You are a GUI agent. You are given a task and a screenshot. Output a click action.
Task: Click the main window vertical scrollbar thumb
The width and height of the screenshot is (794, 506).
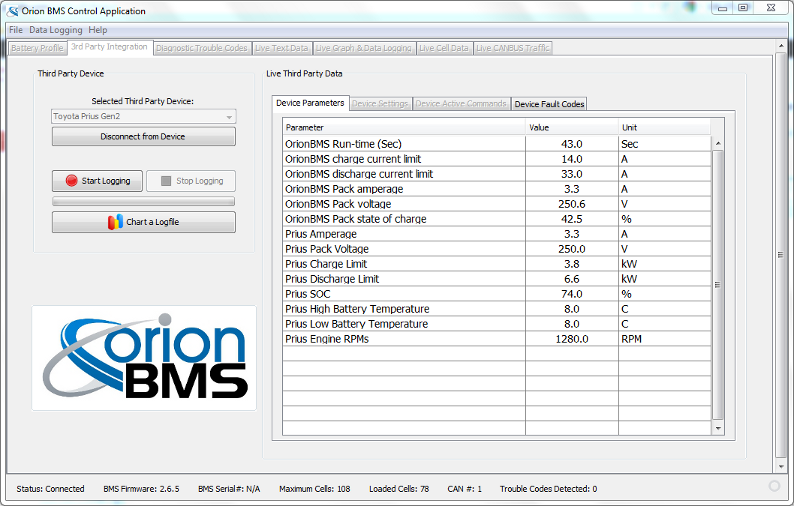(780, 255)
